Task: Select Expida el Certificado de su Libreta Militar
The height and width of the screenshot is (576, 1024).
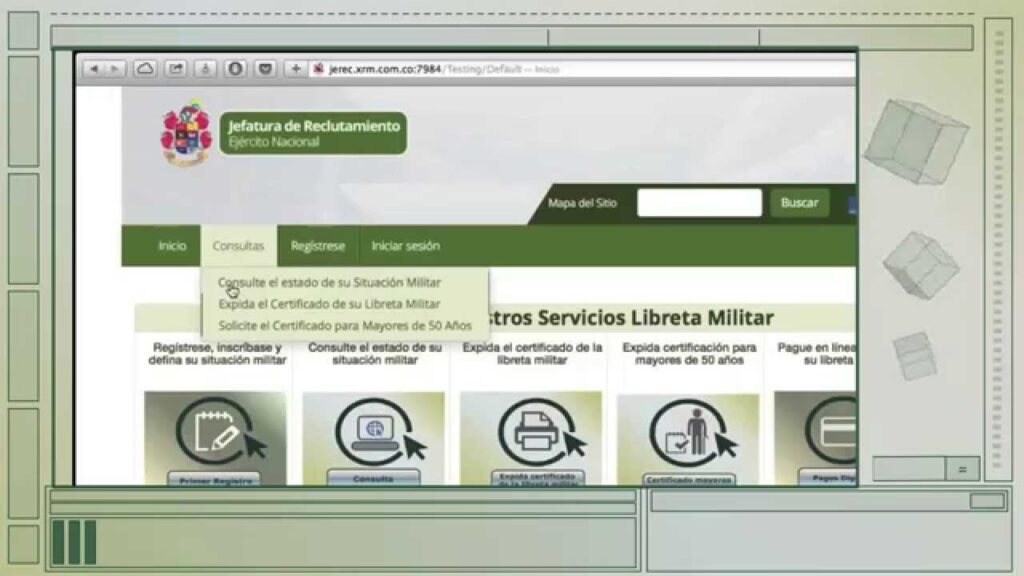Action: pos(329,304)
